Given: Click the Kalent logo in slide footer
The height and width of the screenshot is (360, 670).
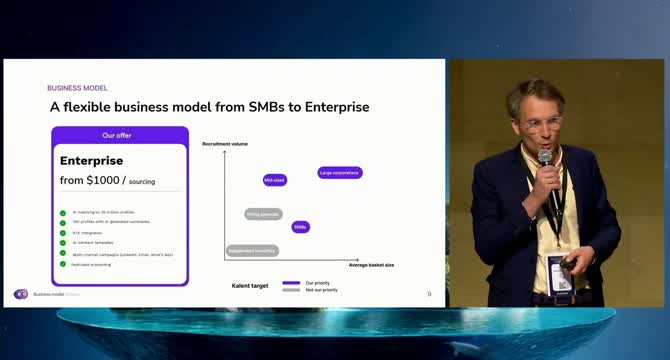Looking at the screenshot, I should (x=21, y=294).
